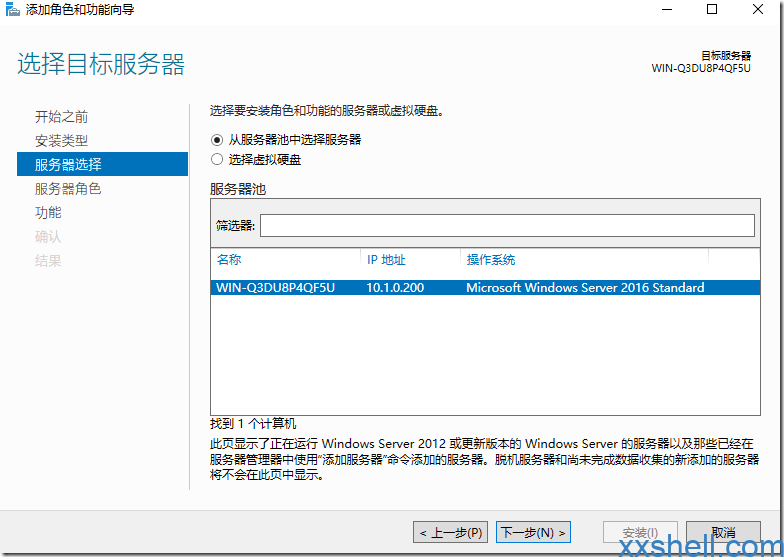Image resolution: width=784 pixels, height=557 pixels.
Task: Maximize the wizard window
Action: pos(712,10)
